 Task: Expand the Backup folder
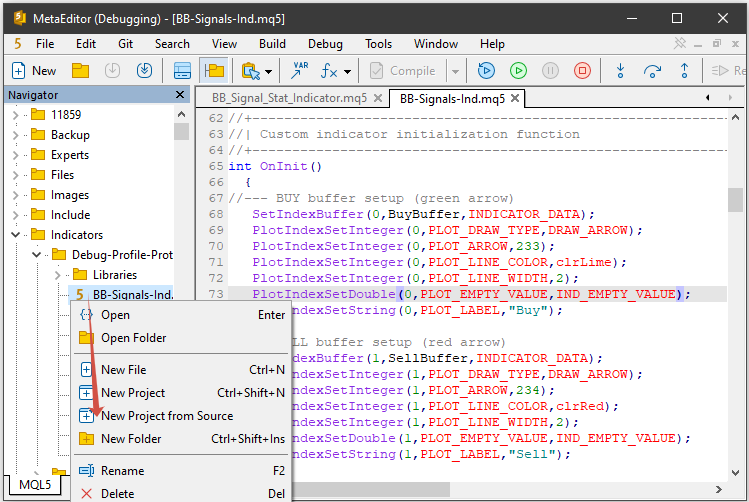coord(15,135)
